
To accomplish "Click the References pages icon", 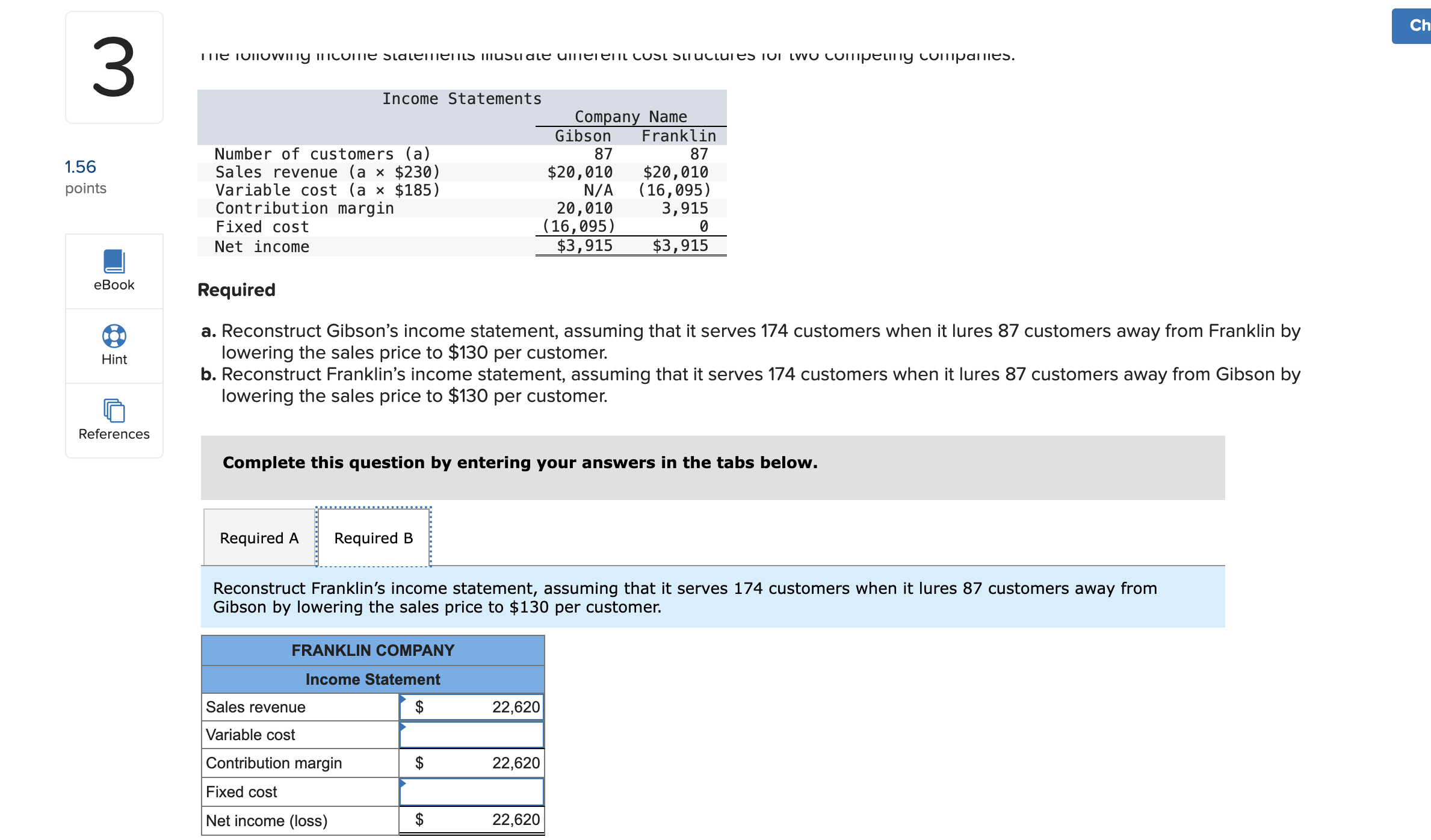I will click(x=113, y=412).
